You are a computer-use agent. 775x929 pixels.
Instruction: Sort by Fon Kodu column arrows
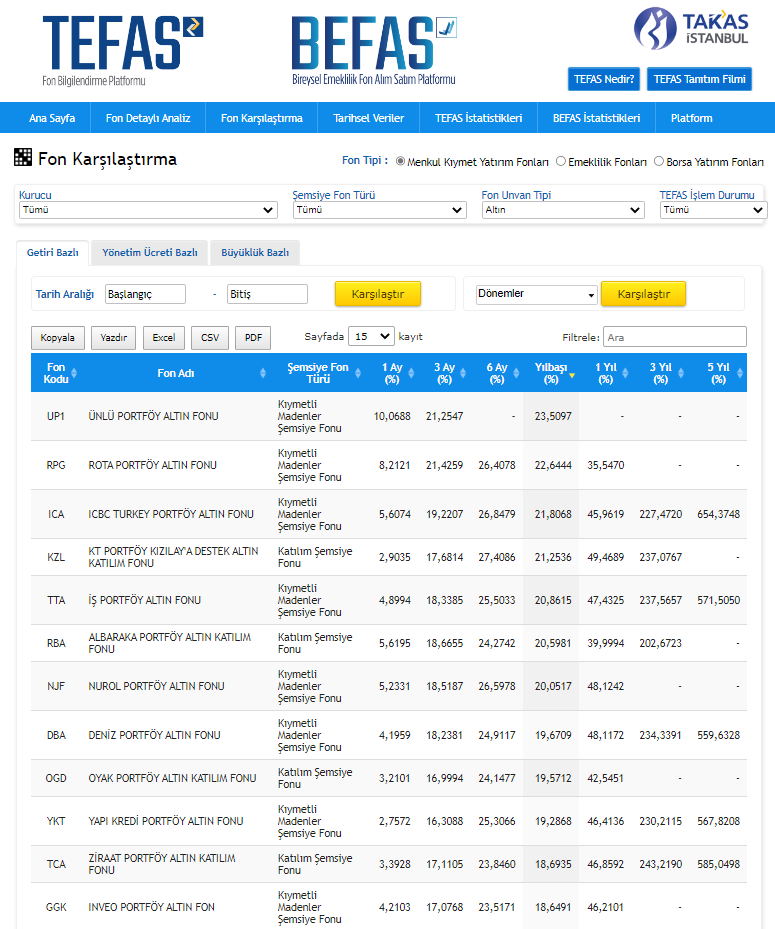point(74,373)
